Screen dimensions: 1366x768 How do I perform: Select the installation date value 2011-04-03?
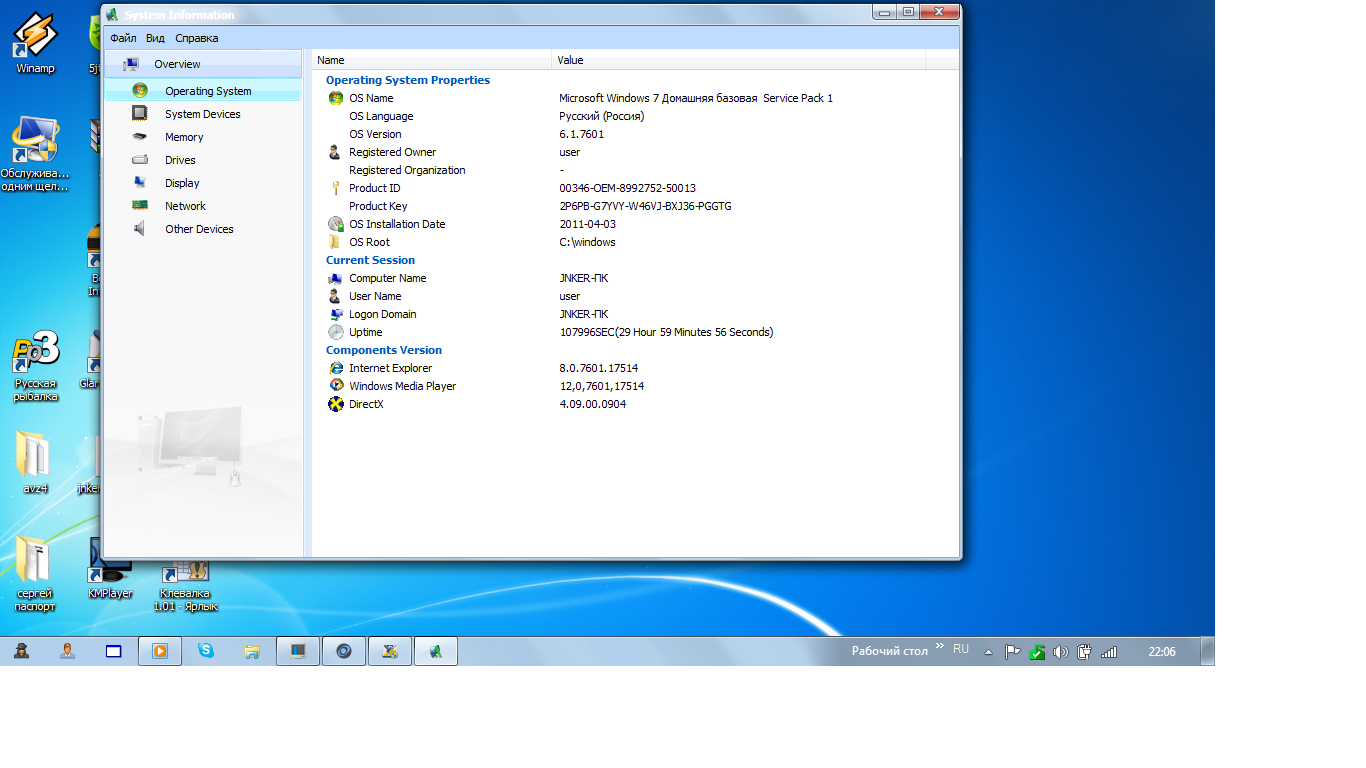[587, 224]
